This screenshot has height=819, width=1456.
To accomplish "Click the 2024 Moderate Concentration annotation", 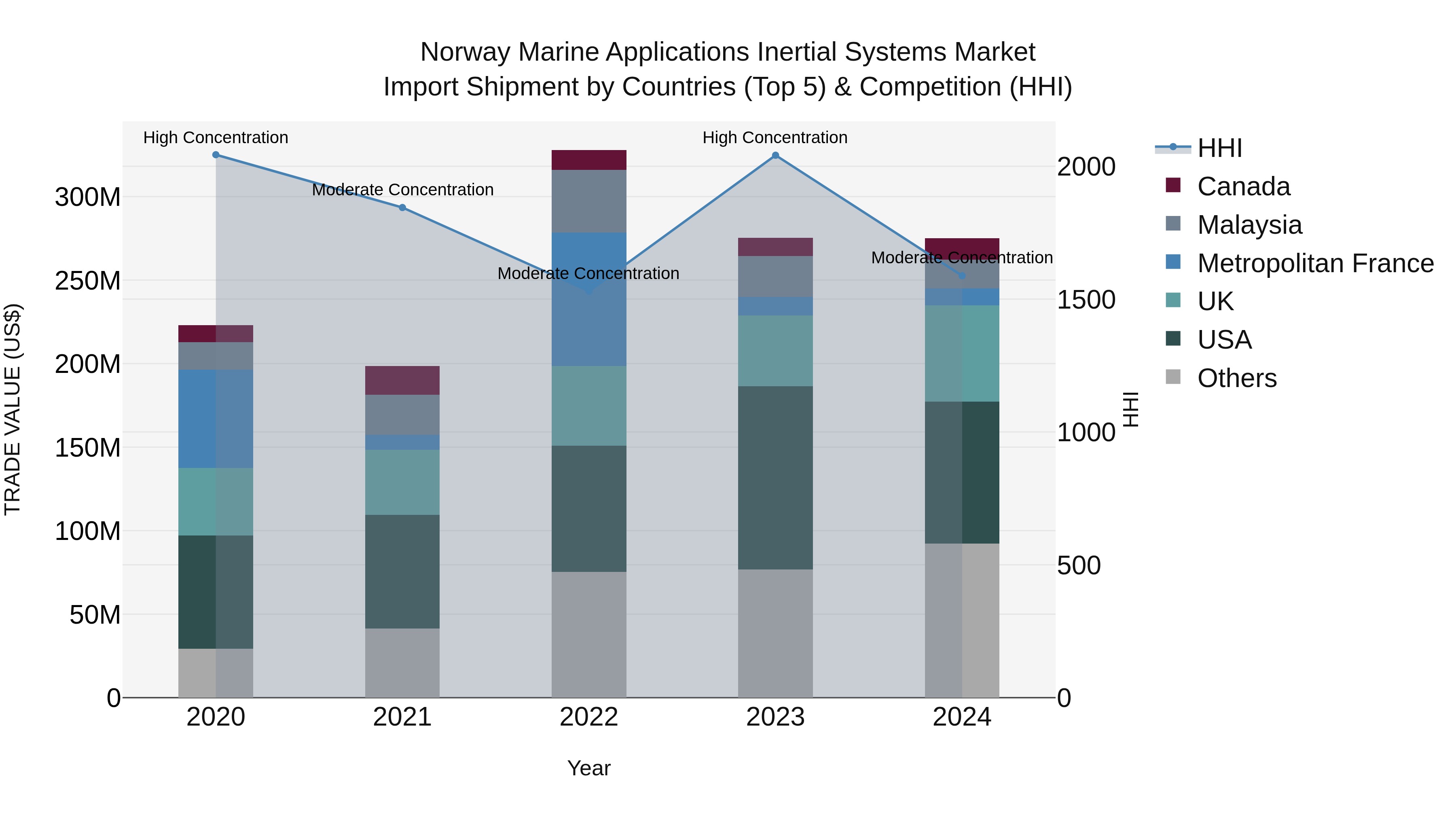I will point(962,257).
